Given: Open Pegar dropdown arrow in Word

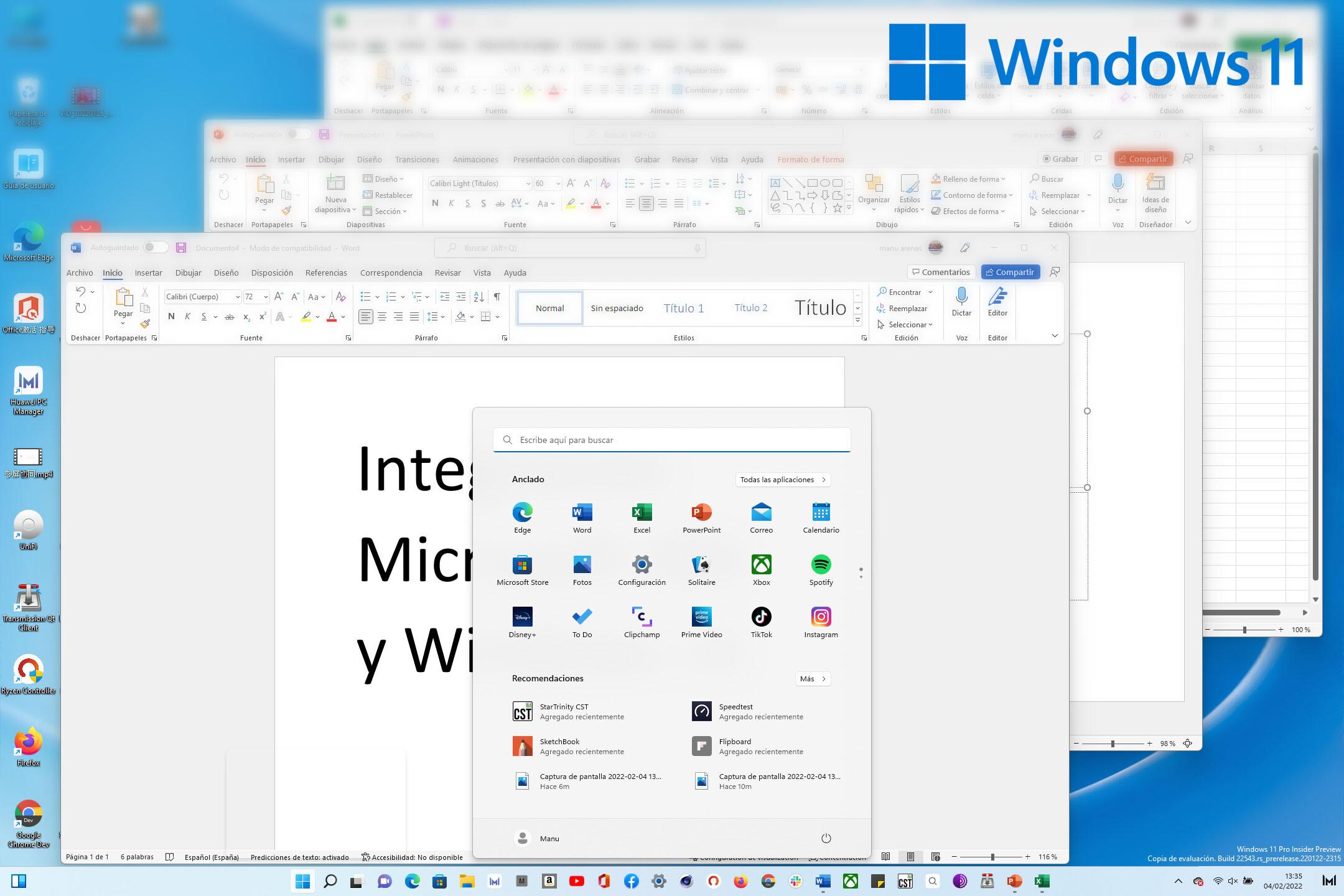Looking at the screenshot, I should point(123,324).
